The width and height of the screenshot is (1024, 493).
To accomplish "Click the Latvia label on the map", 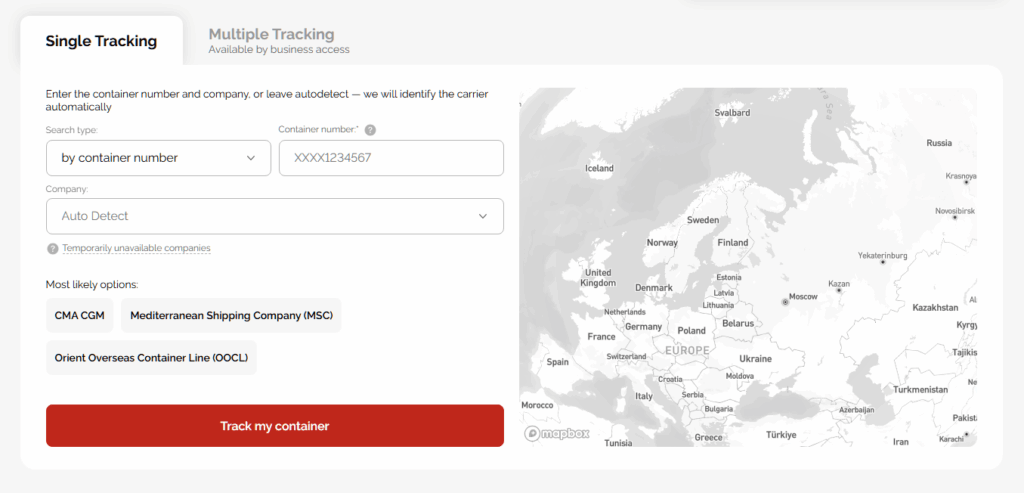I will pos(724,293).
